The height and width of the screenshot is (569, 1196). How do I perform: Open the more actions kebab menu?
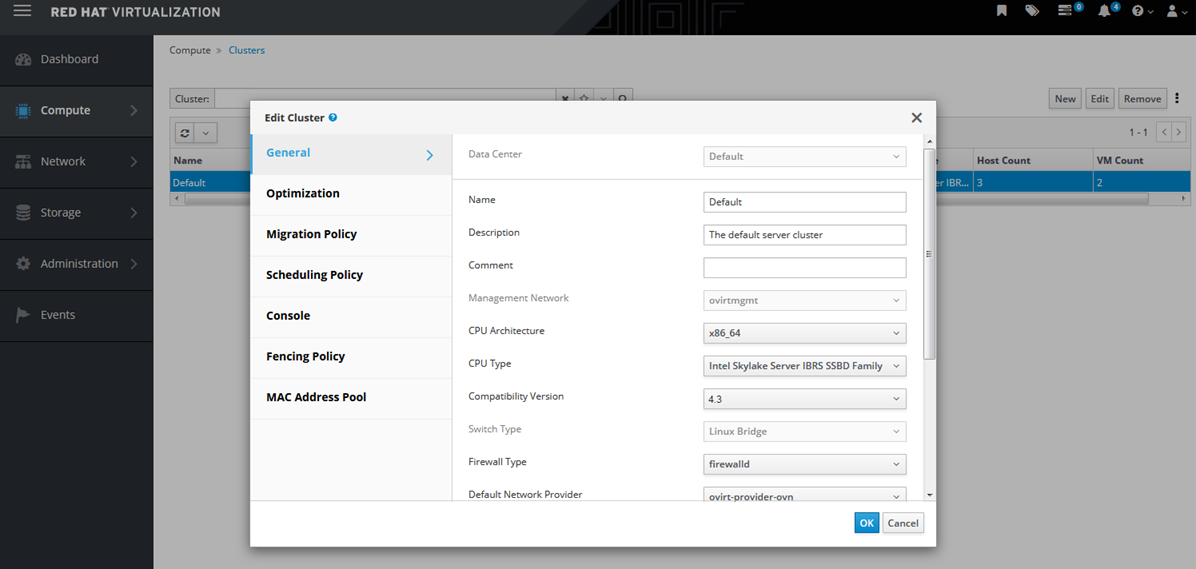pyautogui.click(x=1177, y=98)
